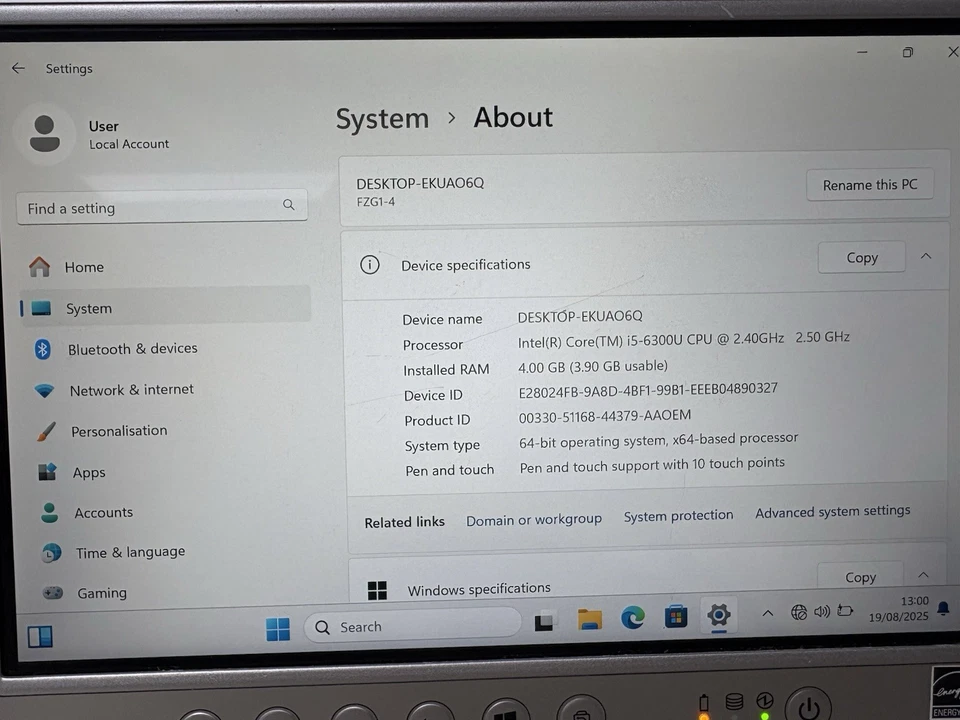Open Advanced system settings link
This screenshot has width=960, height=720.
[x=832, y=511]
